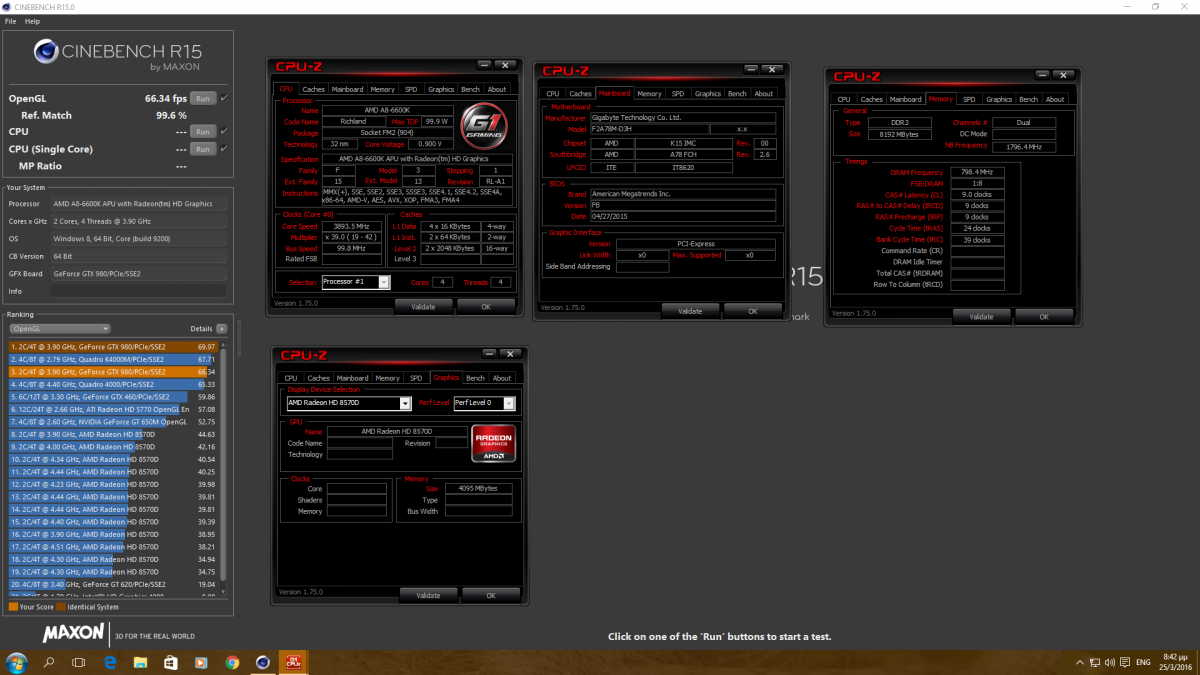Screen dimensions: 1200x675
Task: Click the G1 Gaming logo in CPU-Z
Action: 482,127
